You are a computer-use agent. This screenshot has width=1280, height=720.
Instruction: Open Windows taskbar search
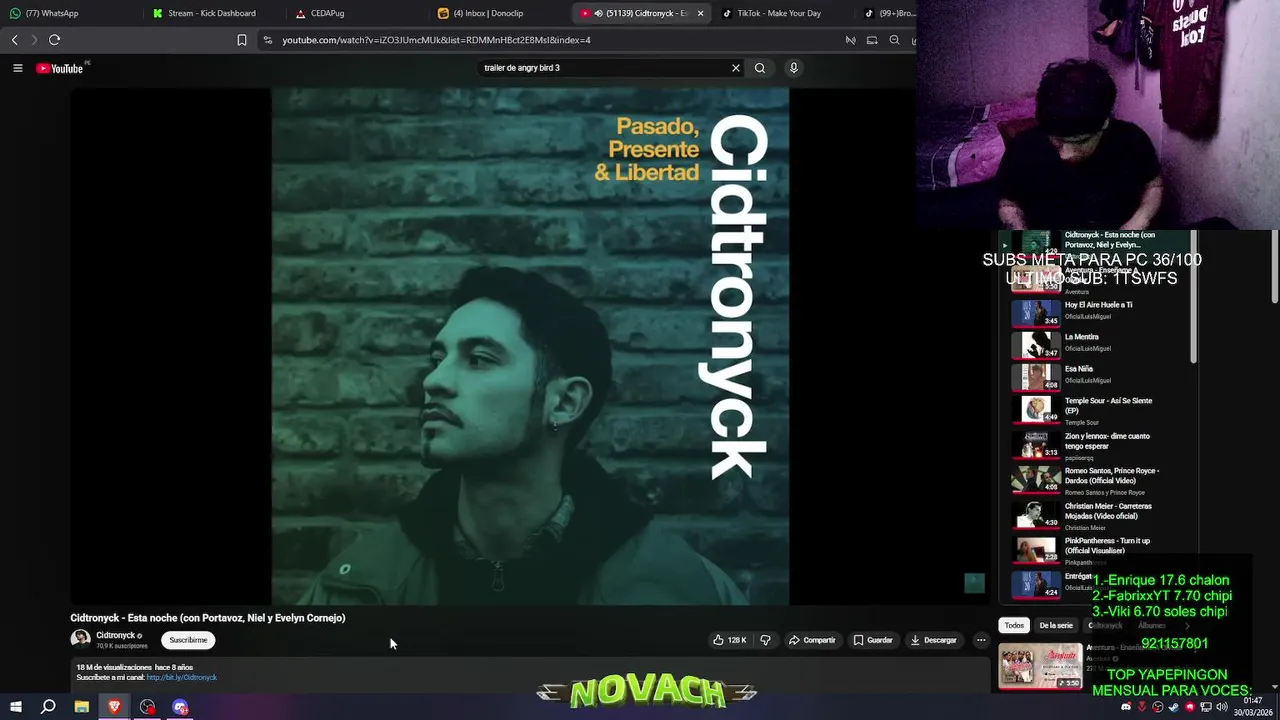(48, 707)
